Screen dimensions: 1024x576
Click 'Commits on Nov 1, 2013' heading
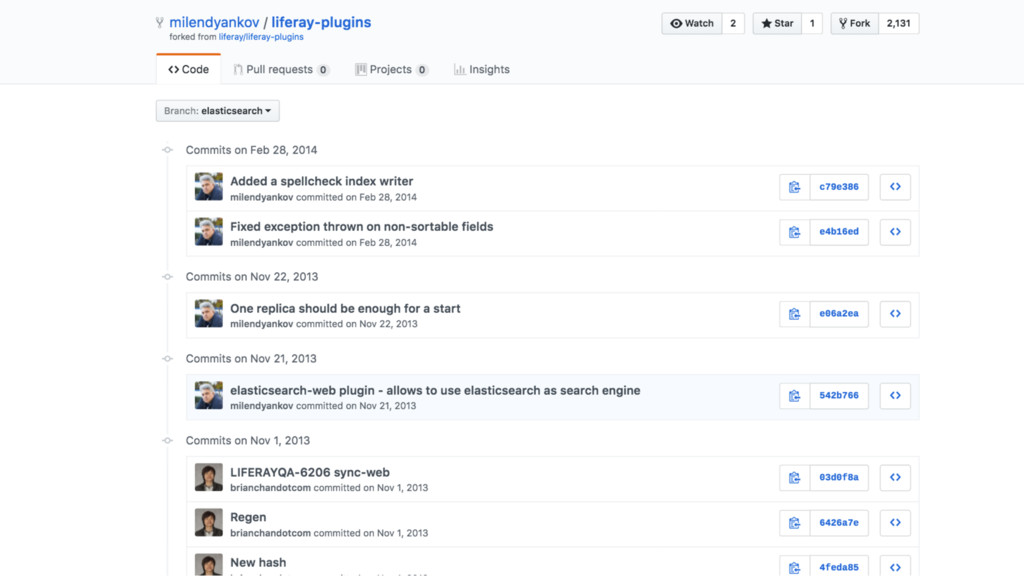248,441
